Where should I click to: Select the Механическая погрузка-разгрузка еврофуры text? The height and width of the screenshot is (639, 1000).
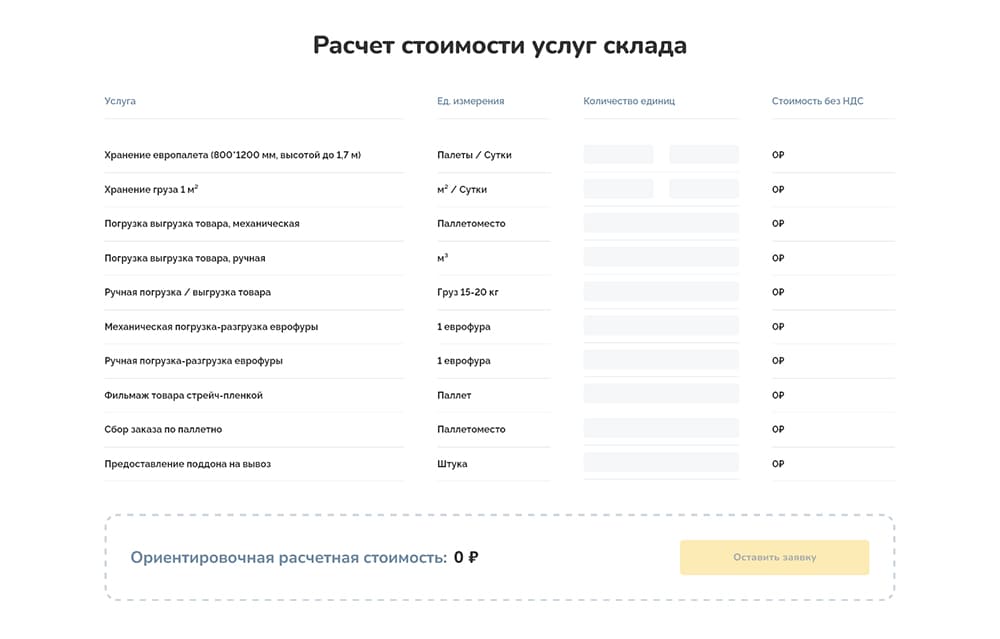coord(211,327)
